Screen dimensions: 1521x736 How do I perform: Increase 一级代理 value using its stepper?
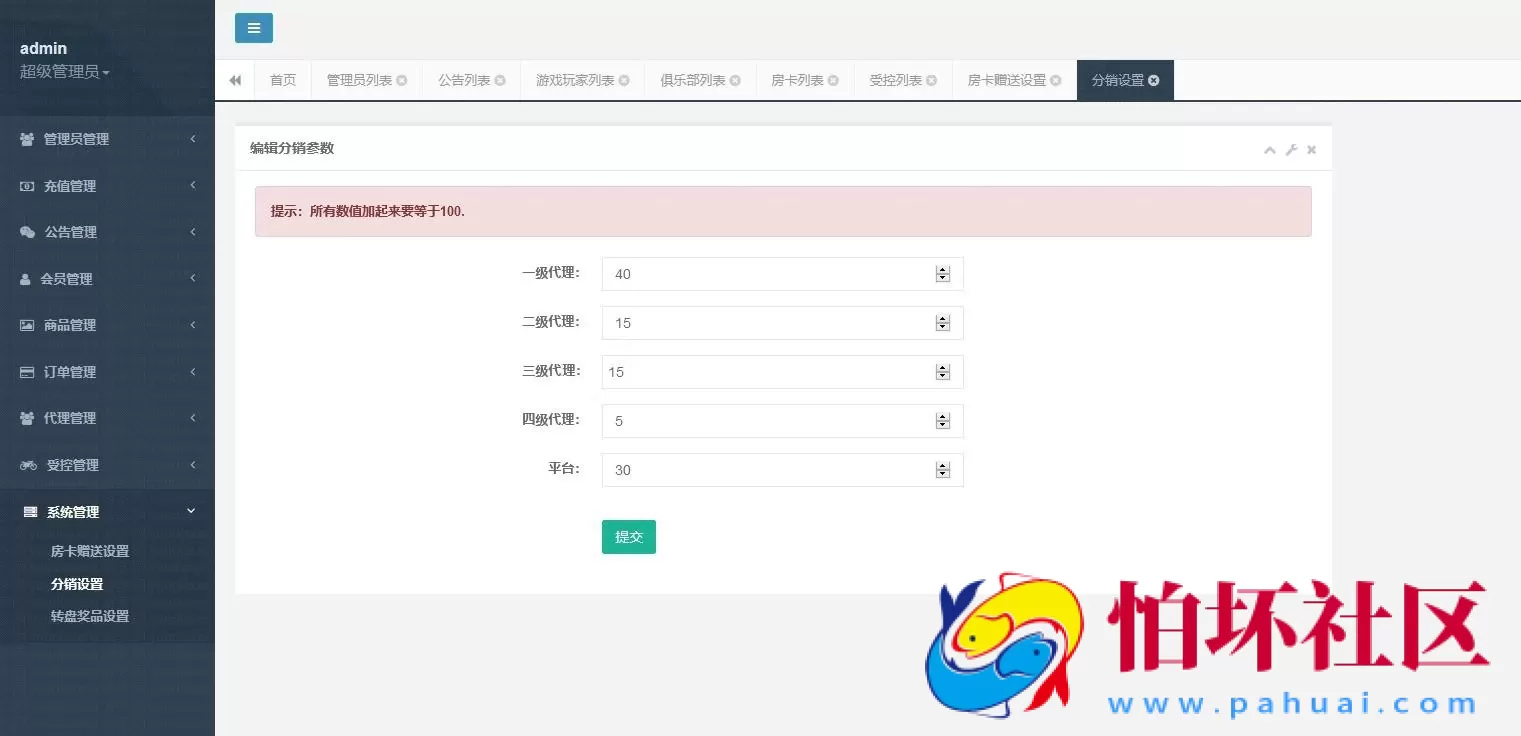[942, 268]
